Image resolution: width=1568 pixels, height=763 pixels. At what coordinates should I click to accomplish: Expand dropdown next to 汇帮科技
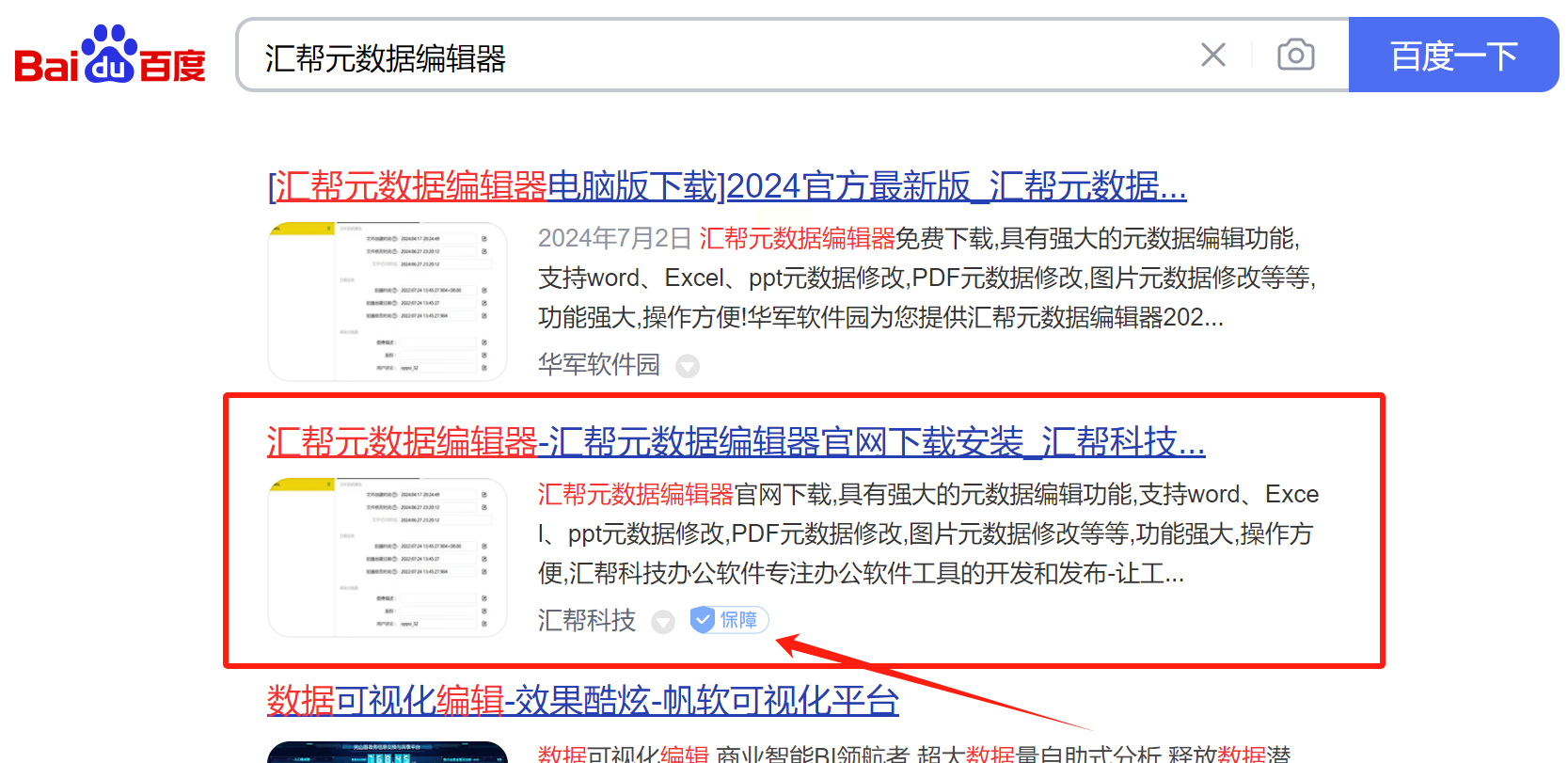[x=663, y=622]
